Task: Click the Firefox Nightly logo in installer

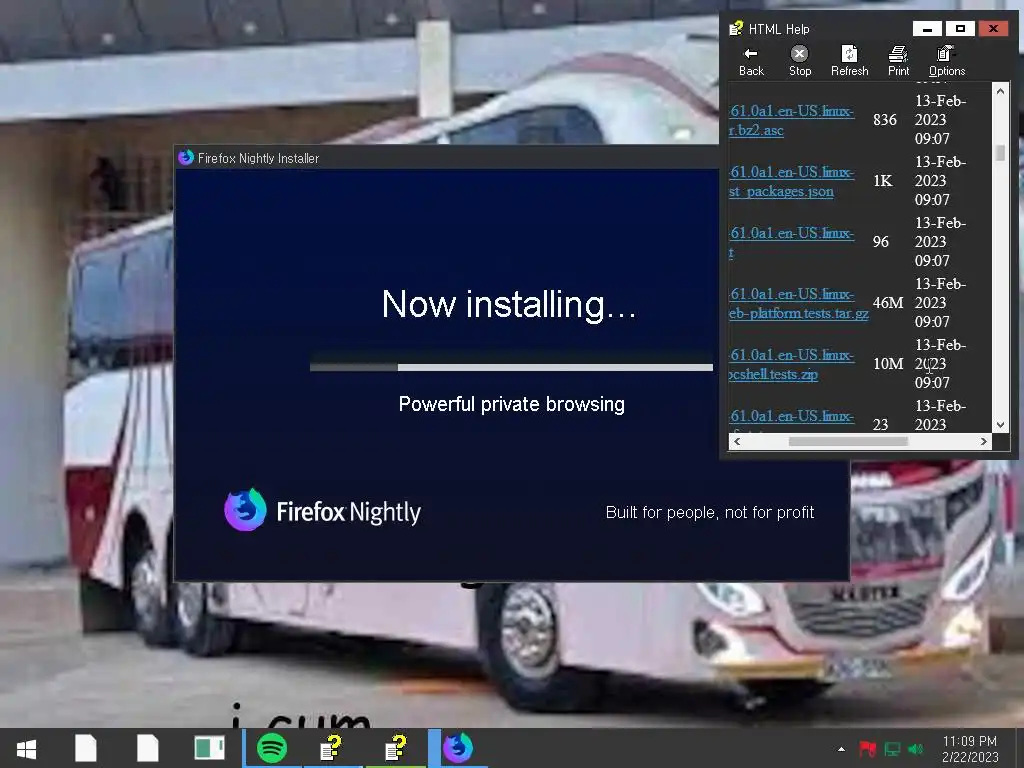Action: click(323, 511)
